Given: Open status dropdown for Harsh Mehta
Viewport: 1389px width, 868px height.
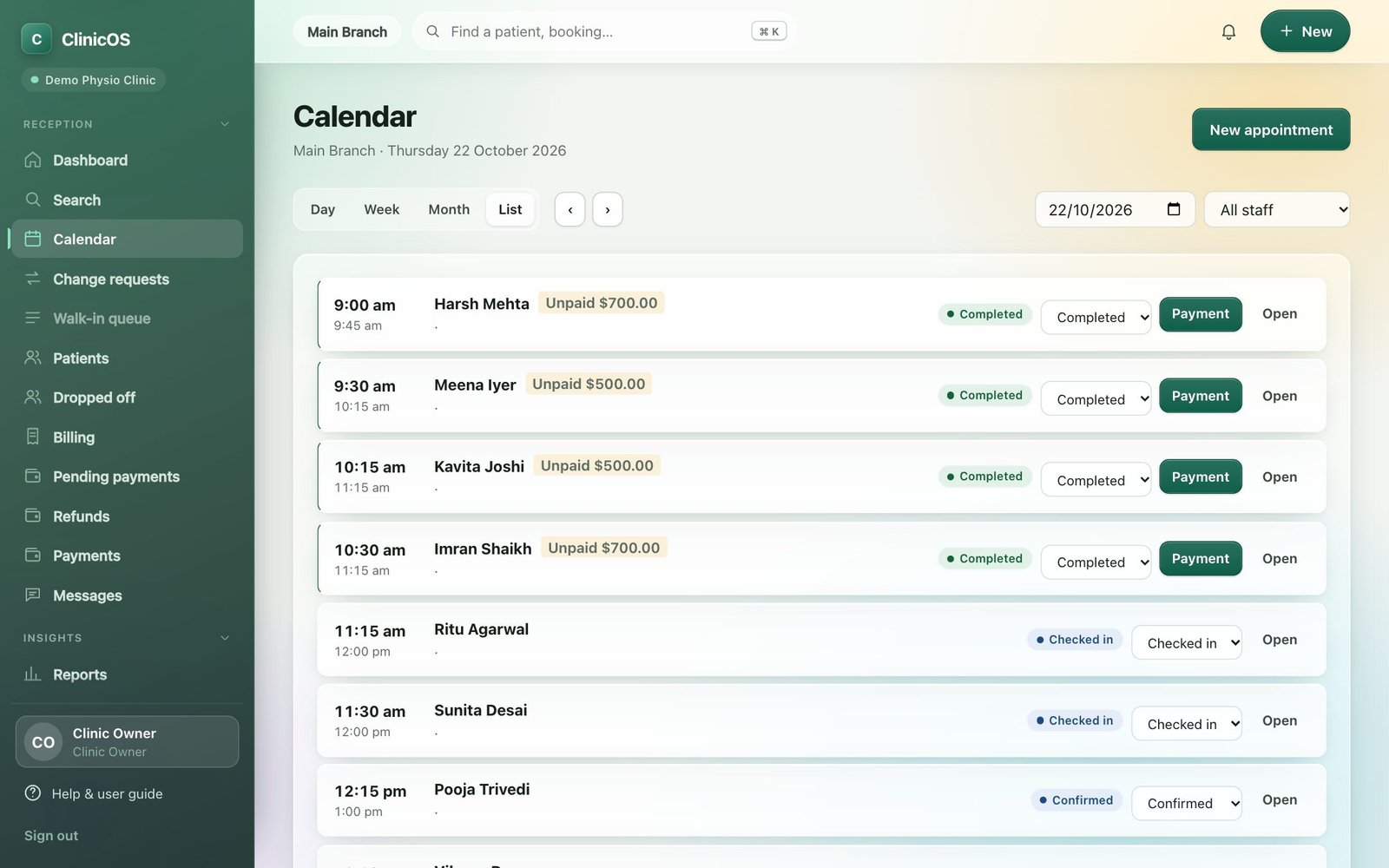Looking at the screenshot, I should [1096, 317].
